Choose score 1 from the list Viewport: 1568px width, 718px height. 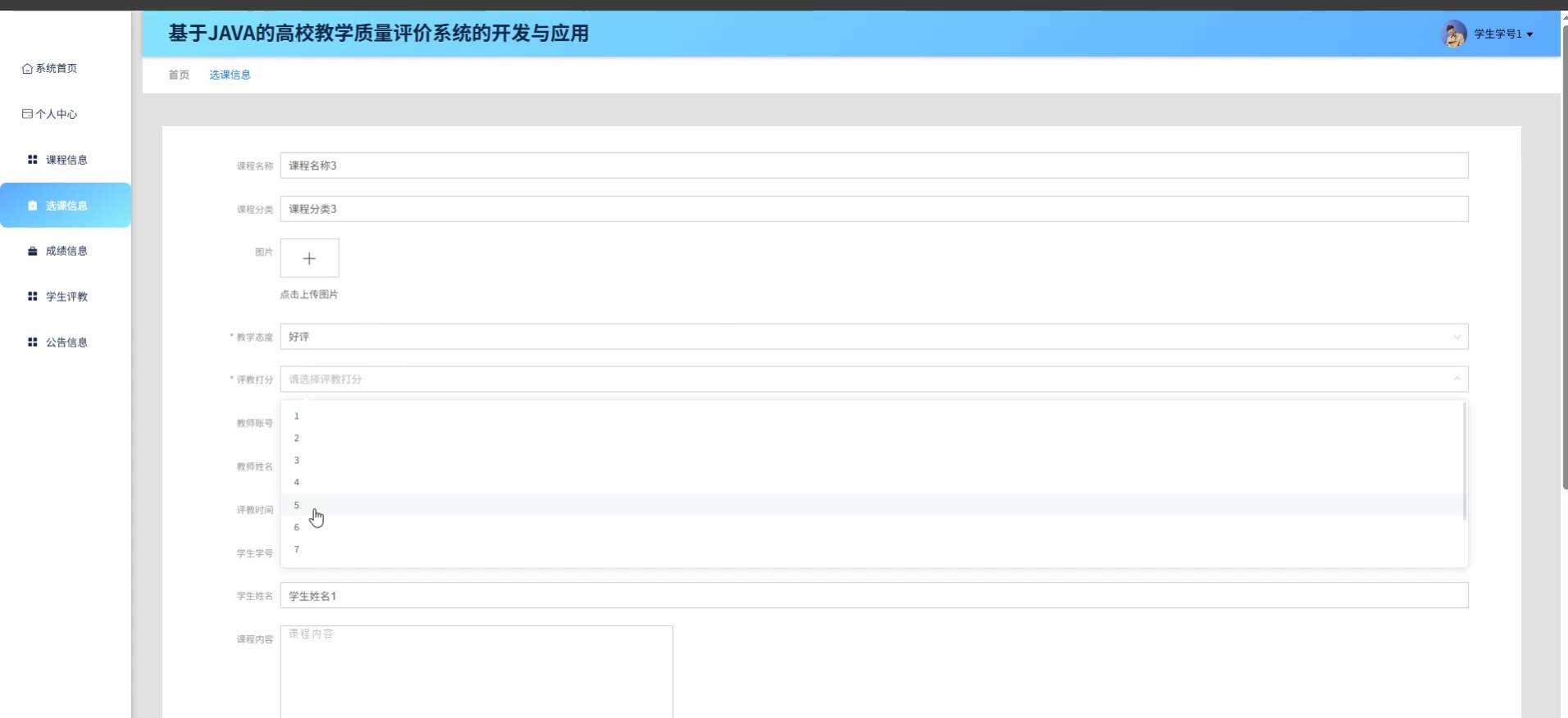[872, 416]
